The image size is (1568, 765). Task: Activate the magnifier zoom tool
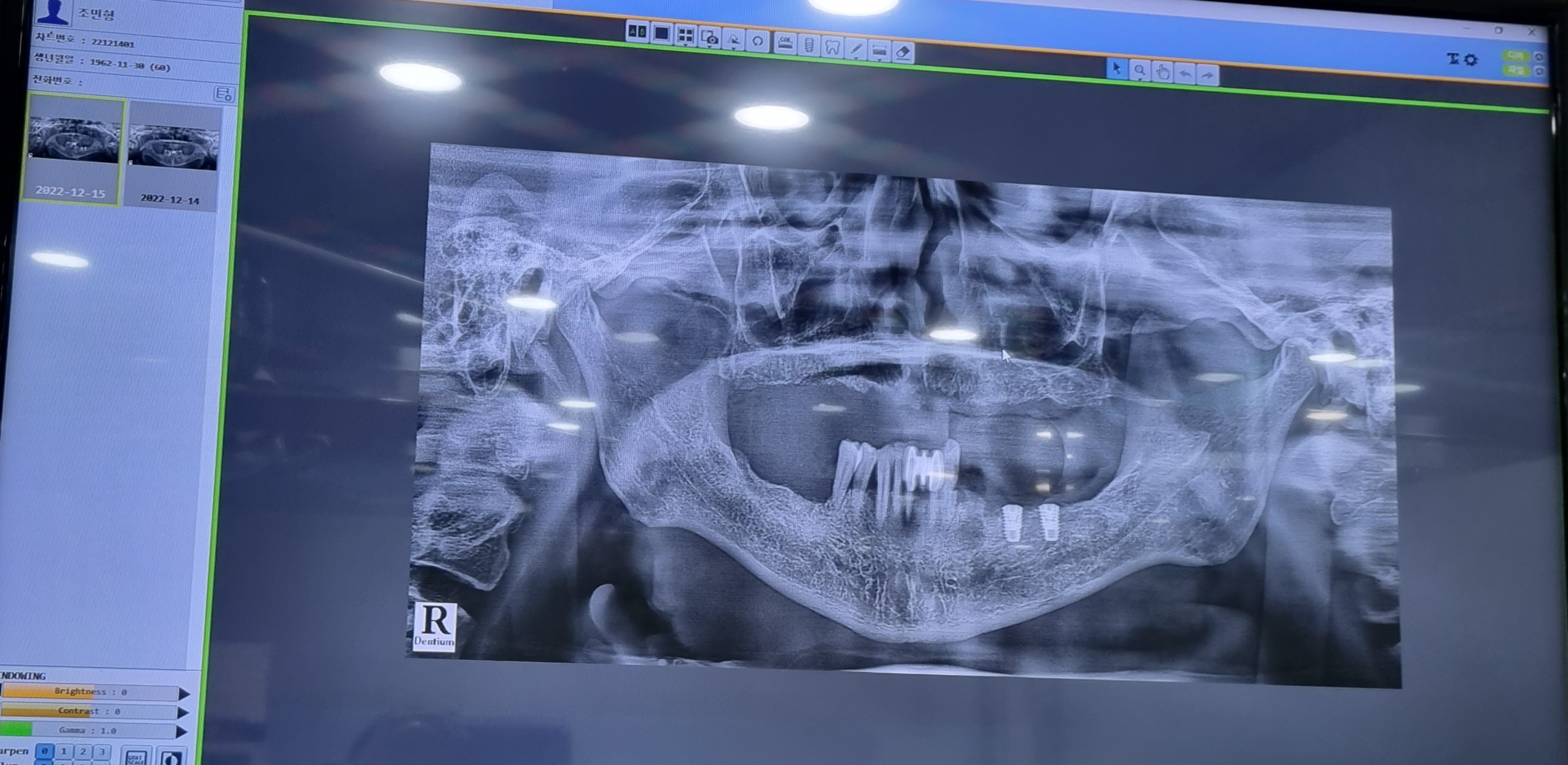click(x=1140, y=71)
